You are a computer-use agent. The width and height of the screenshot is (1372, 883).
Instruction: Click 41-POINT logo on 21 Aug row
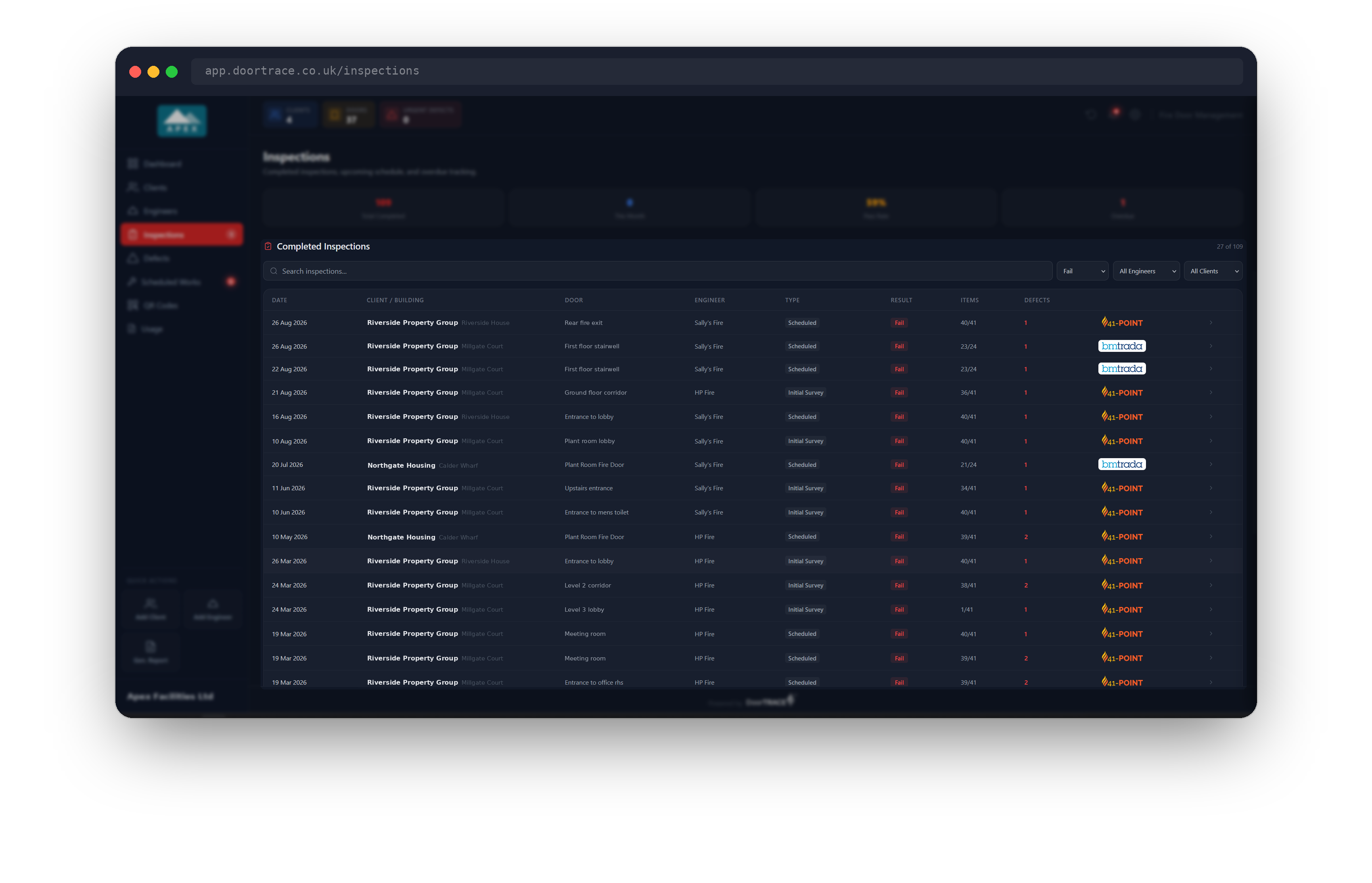point(1121,393)
